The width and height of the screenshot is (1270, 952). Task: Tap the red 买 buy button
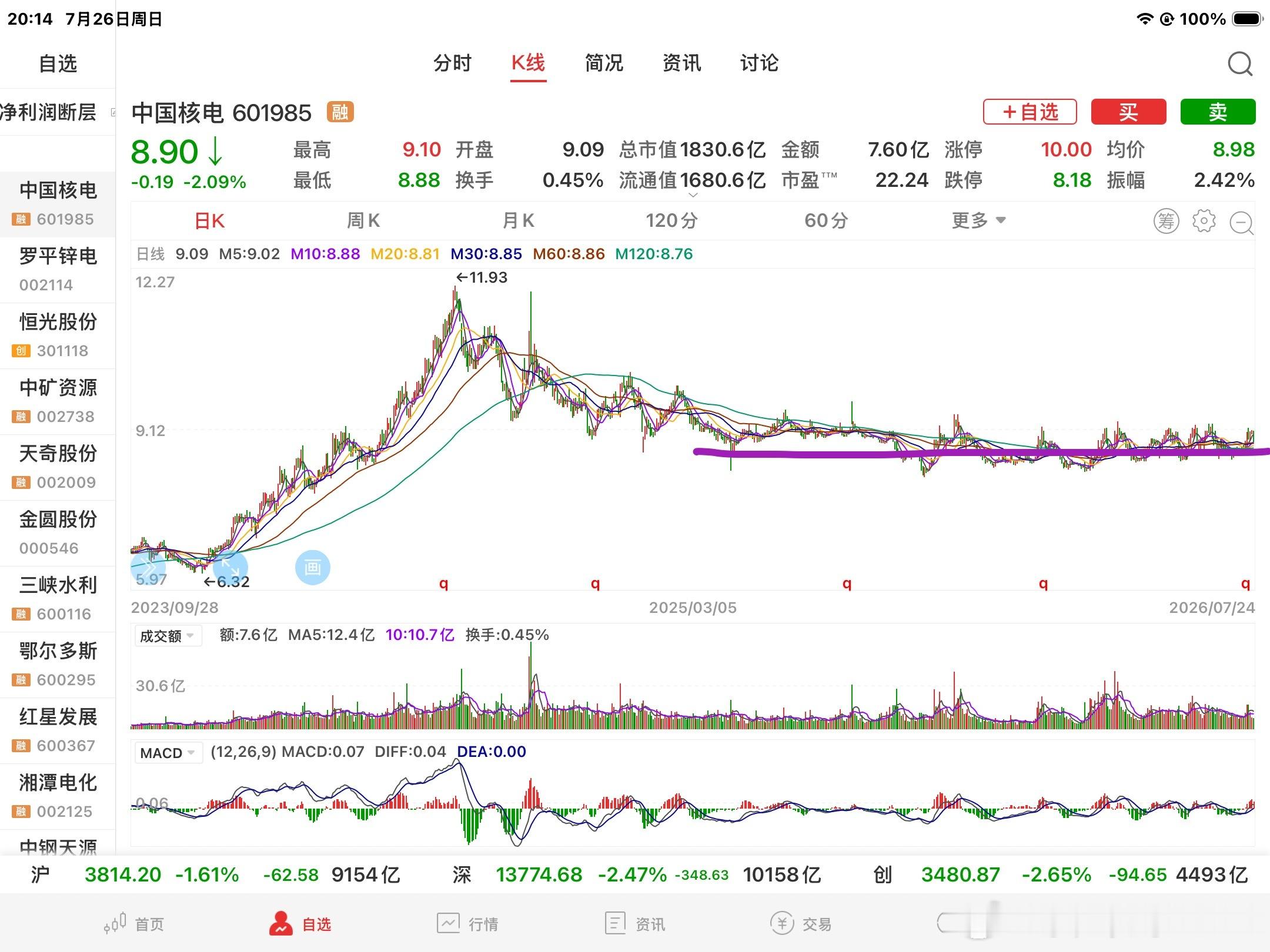[1128, 112]
